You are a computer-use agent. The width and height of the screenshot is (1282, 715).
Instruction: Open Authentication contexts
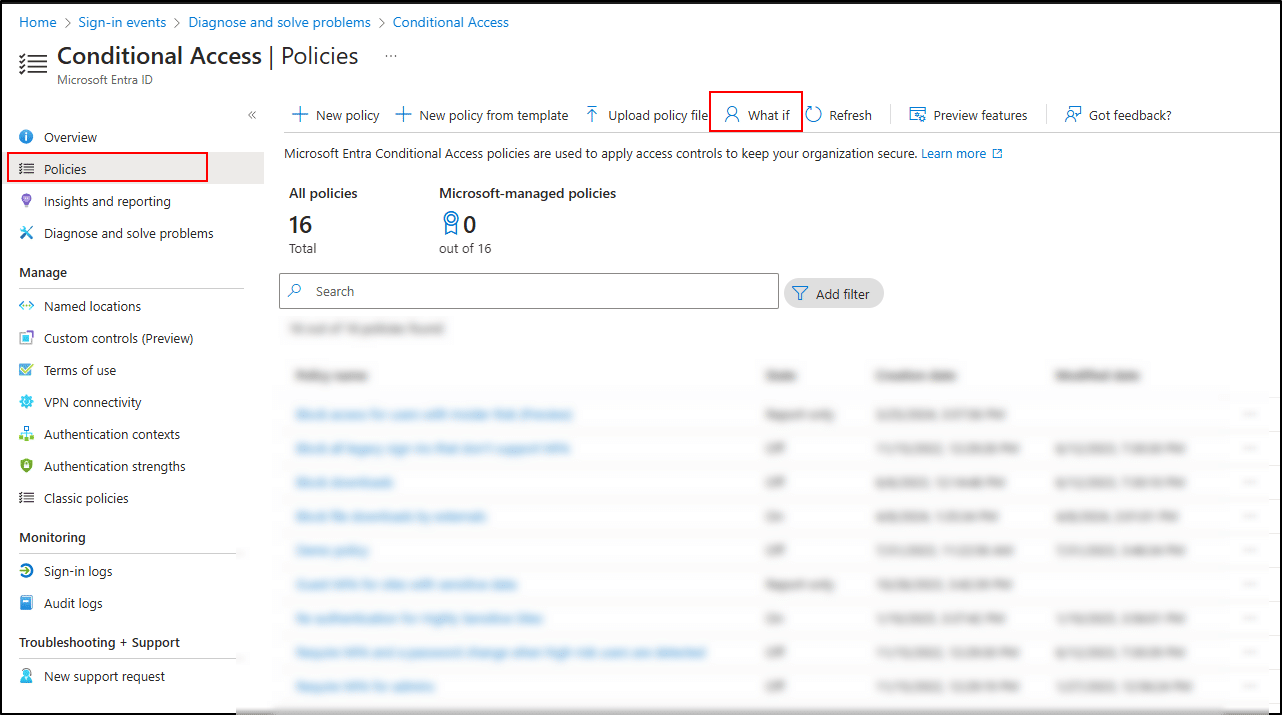pyautogui.click(x=112, y=434)
